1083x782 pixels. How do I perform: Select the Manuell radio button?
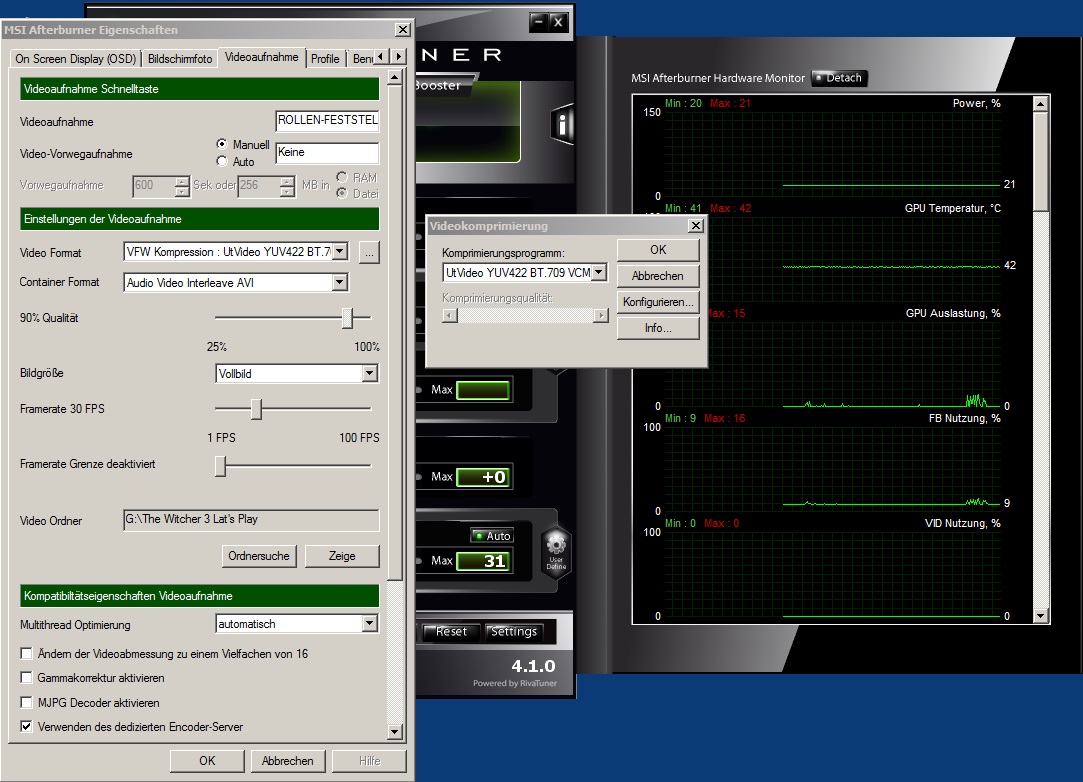[222, 144]
